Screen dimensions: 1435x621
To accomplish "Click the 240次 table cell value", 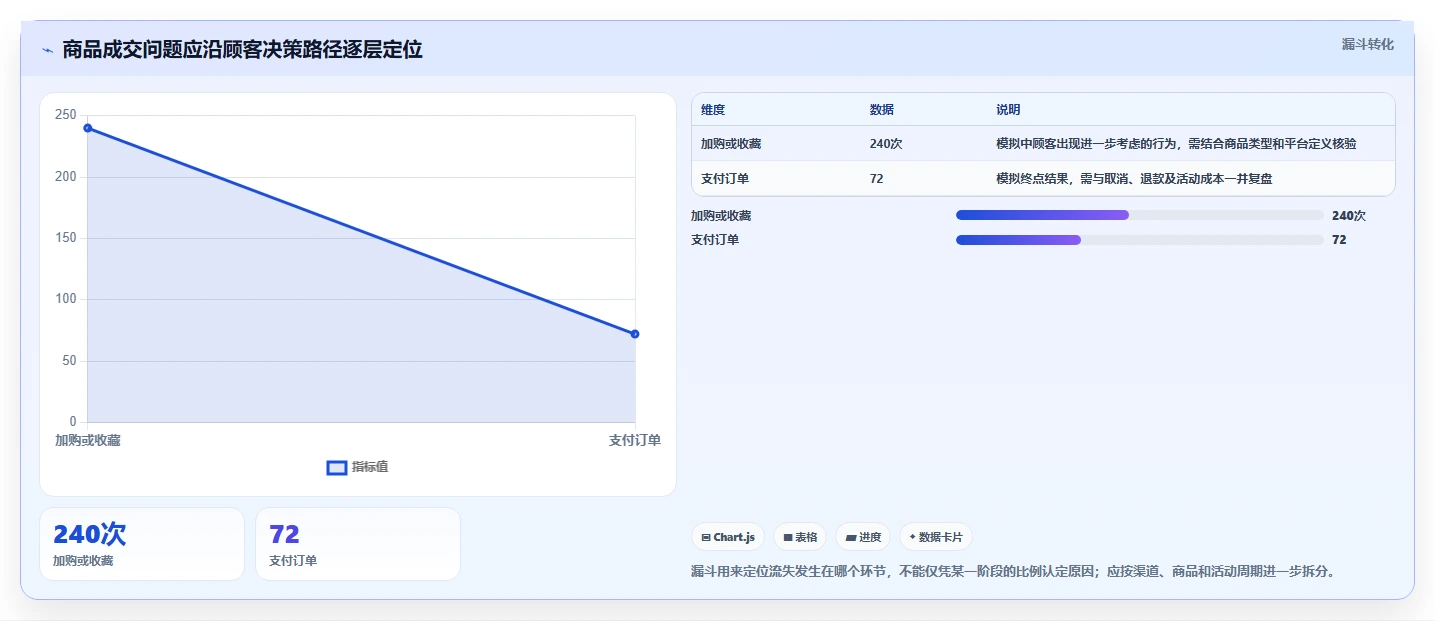I will (886, 144).
